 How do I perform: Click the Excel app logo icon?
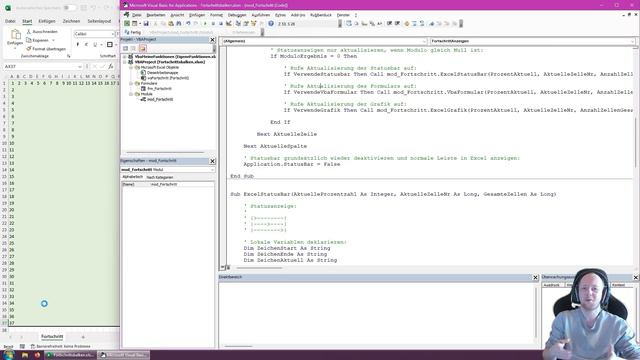pyautogui.click(x=8, y=8)
